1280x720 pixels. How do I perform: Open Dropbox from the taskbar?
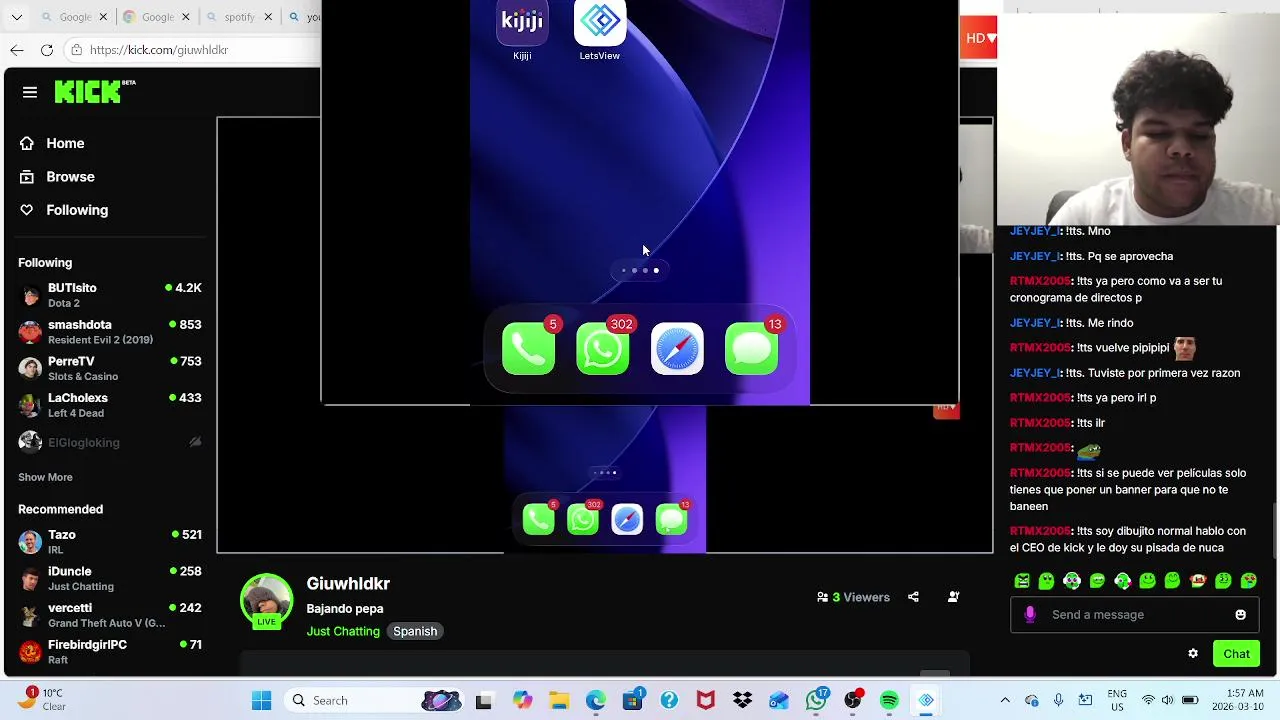pos(742,701)
